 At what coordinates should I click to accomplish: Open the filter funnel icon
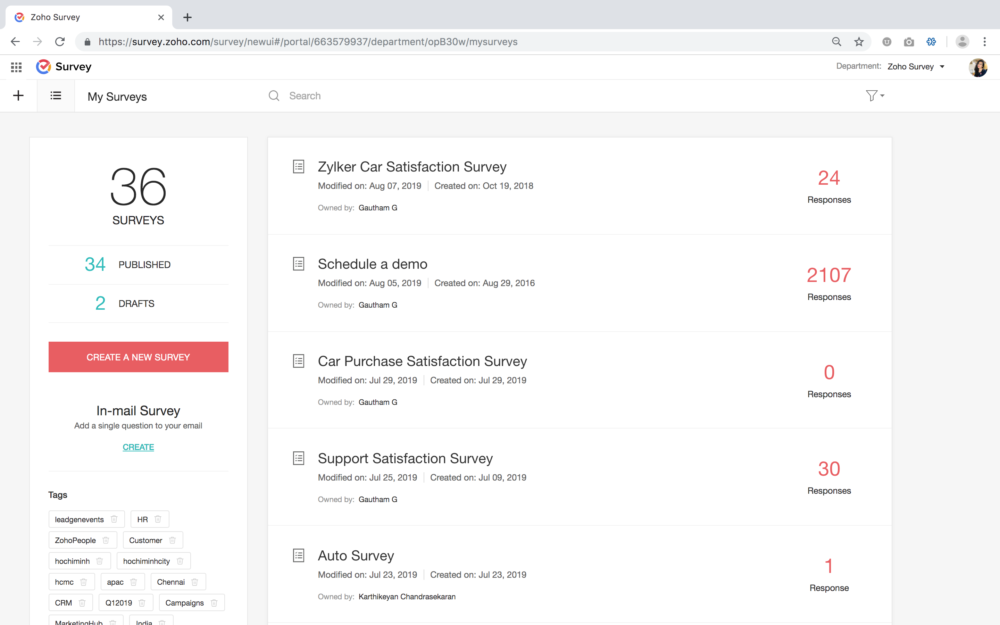pos(871,95)
